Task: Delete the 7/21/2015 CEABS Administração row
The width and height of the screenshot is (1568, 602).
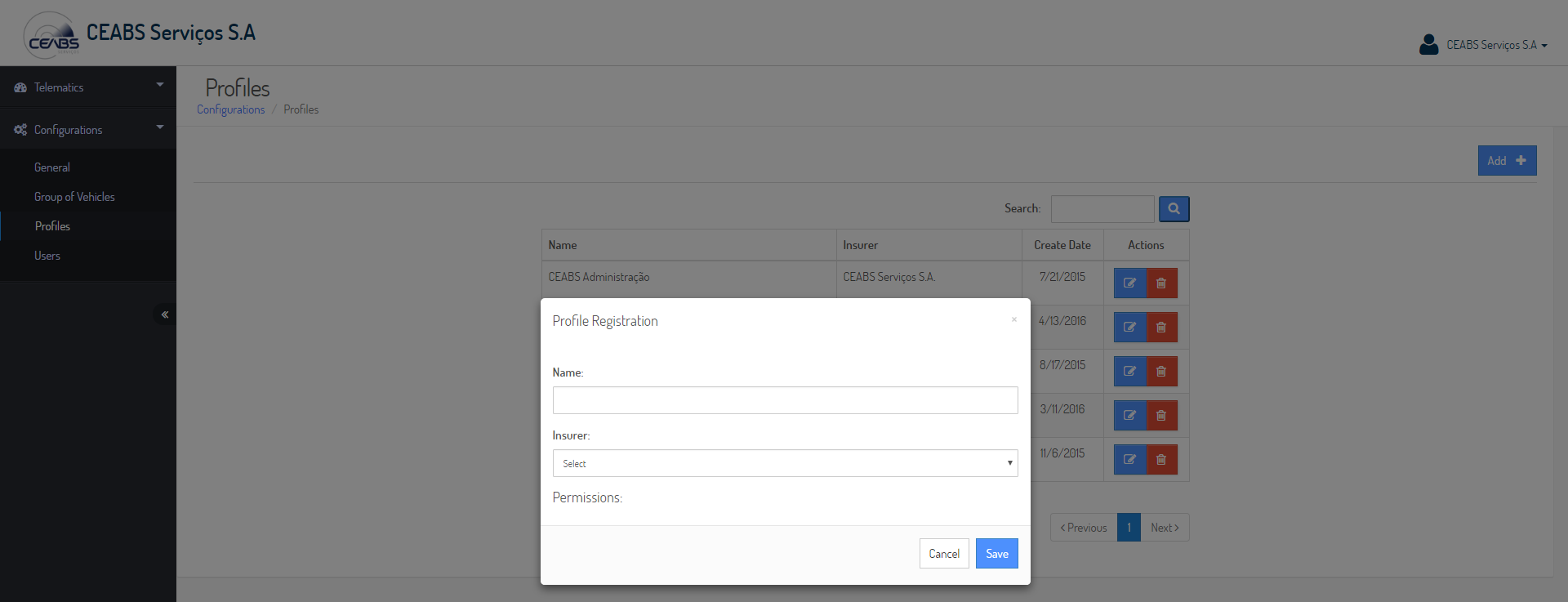Action: point(1161,283)
